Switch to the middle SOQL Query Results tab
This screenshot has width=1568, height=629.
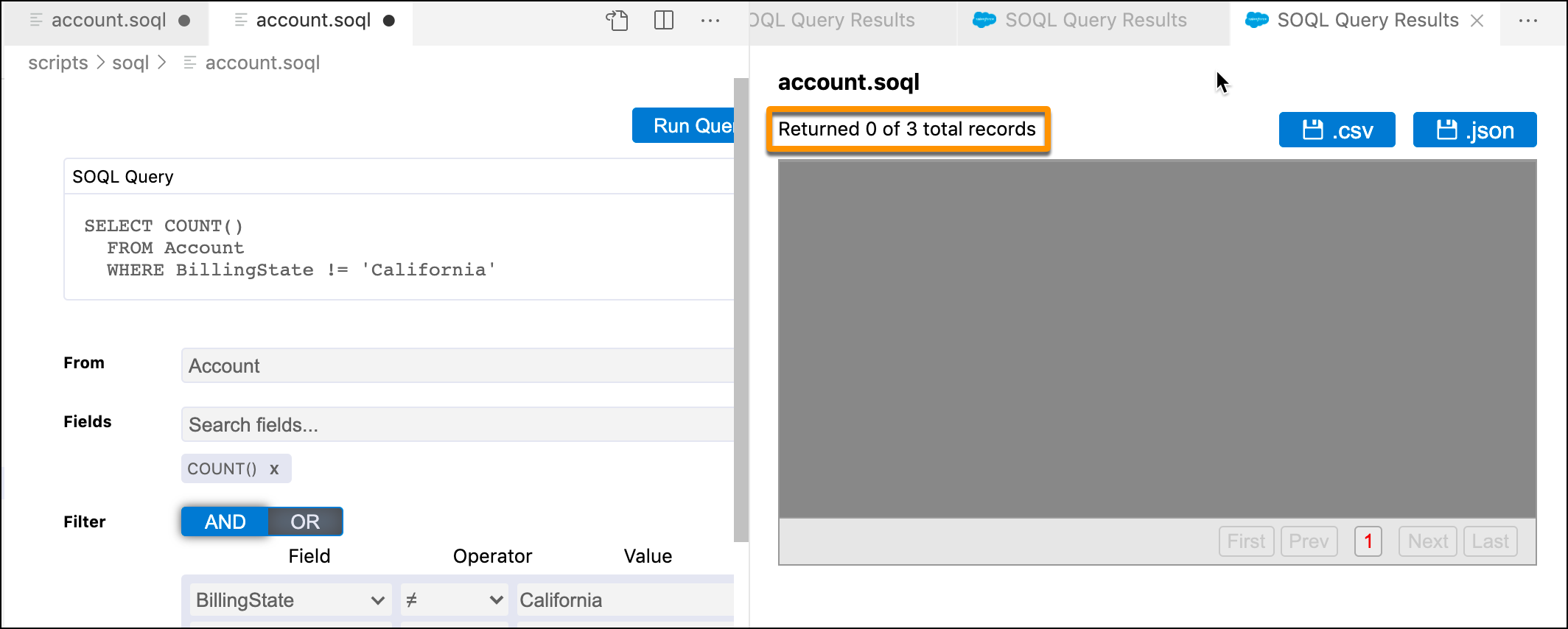pyautogui.click(x=1095, y=21)
